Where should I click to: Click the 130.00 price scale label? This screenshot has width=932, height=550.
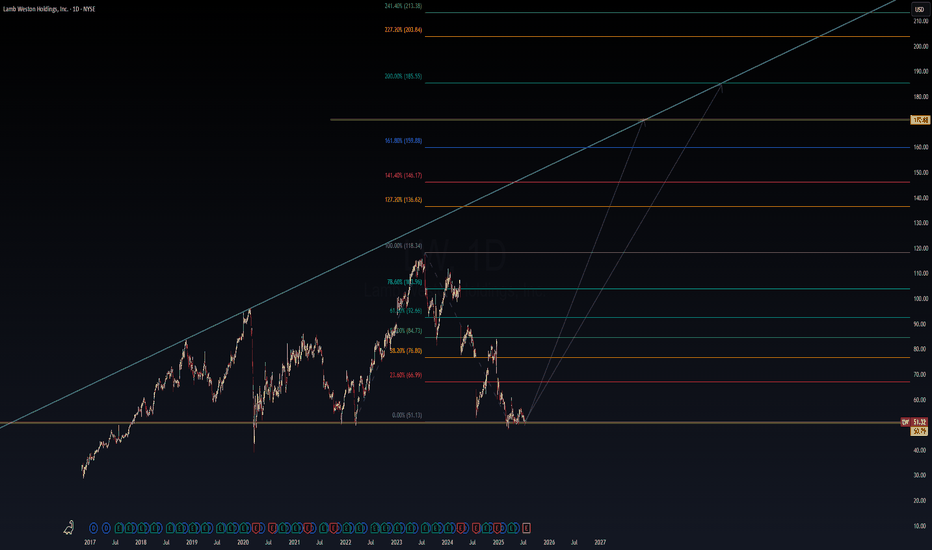(x=921, y=223)
